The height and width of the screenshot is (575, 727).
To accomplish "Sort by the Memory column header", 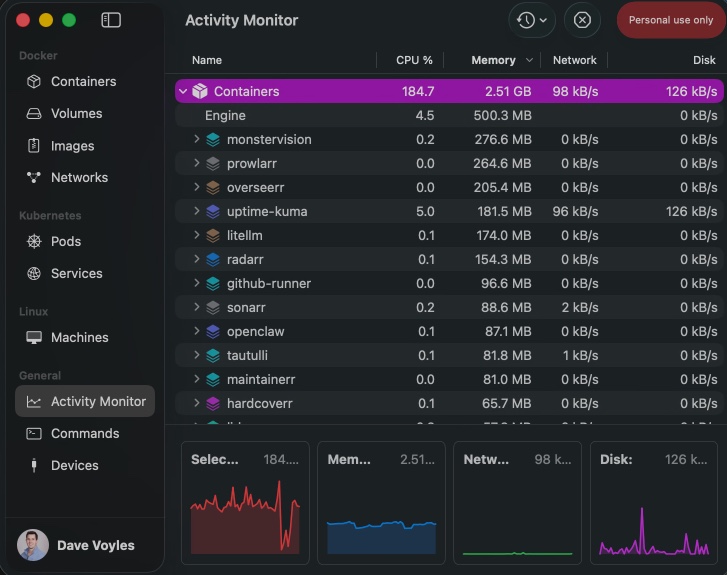I will (x=493, y=60).
